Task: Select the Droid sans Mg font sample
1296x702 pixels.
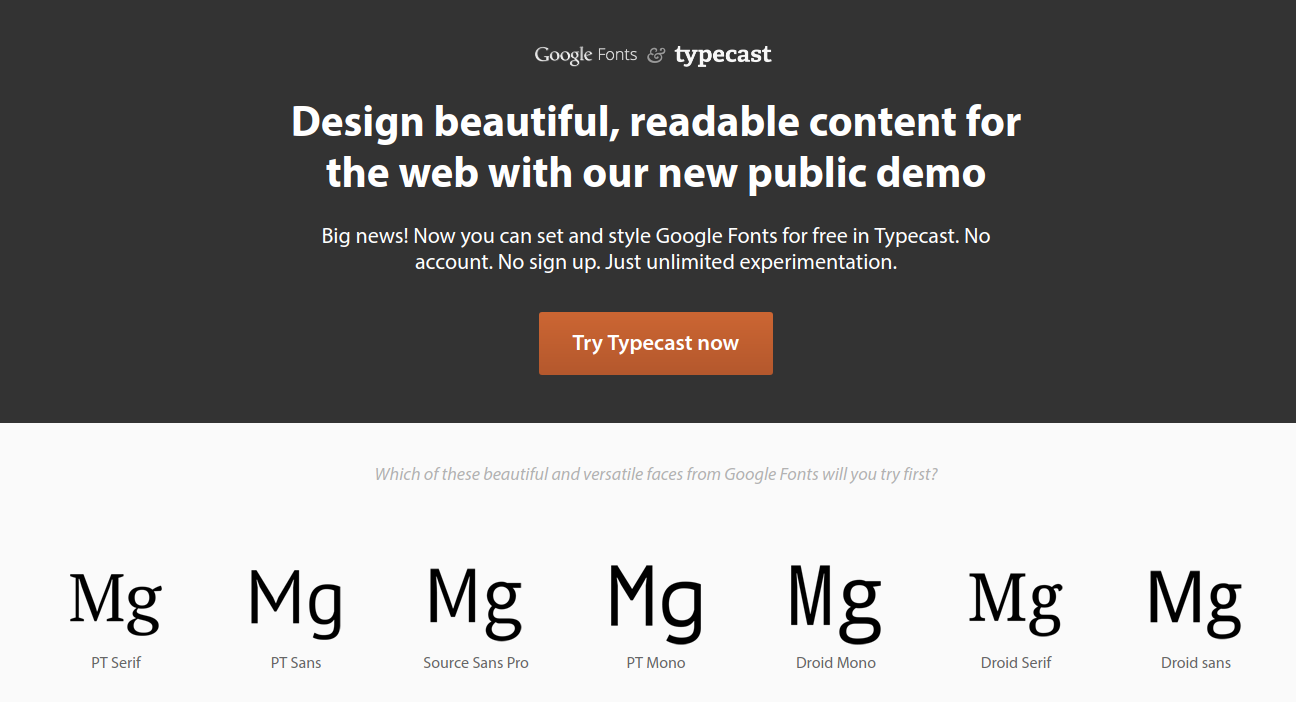Action: [x=1196, y=602]
